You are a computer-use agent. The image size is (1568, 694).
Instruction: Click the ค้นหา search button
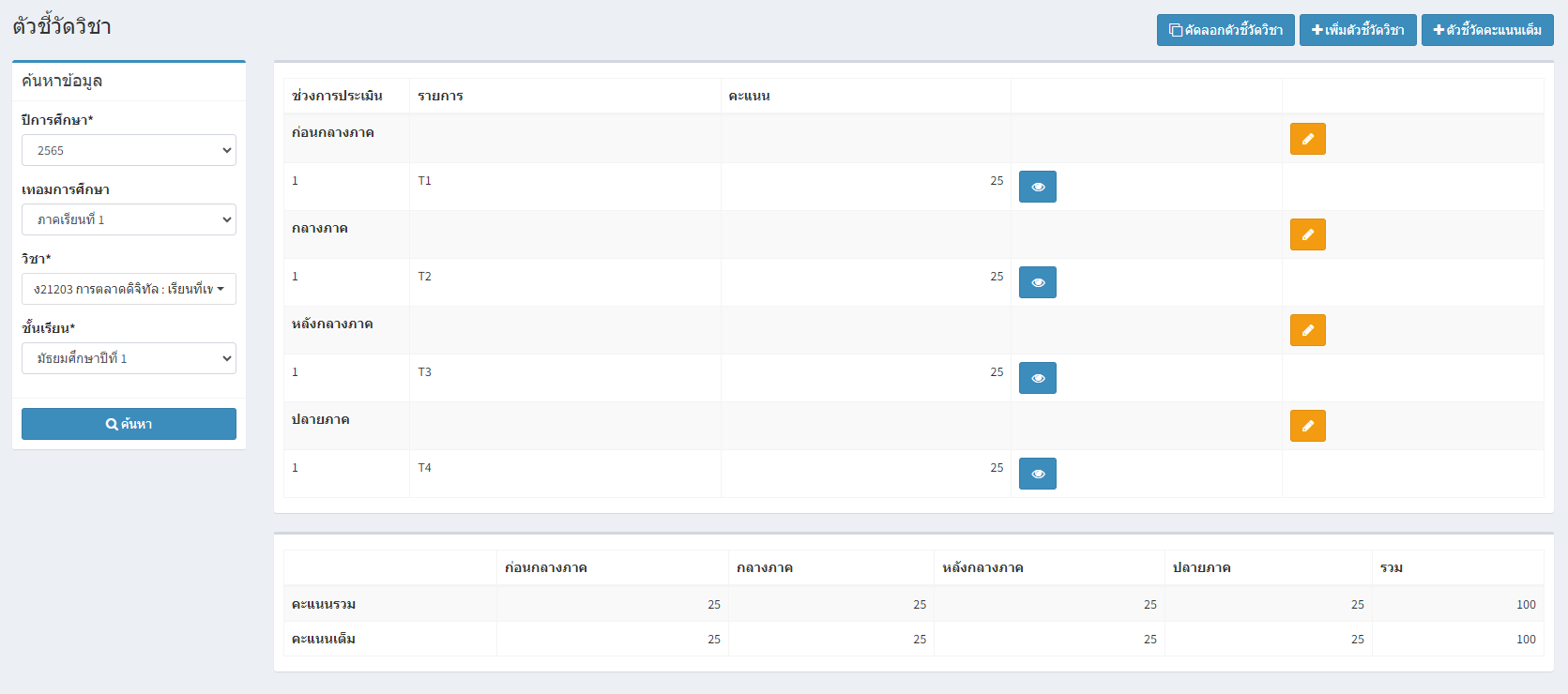tap(129, 424)
